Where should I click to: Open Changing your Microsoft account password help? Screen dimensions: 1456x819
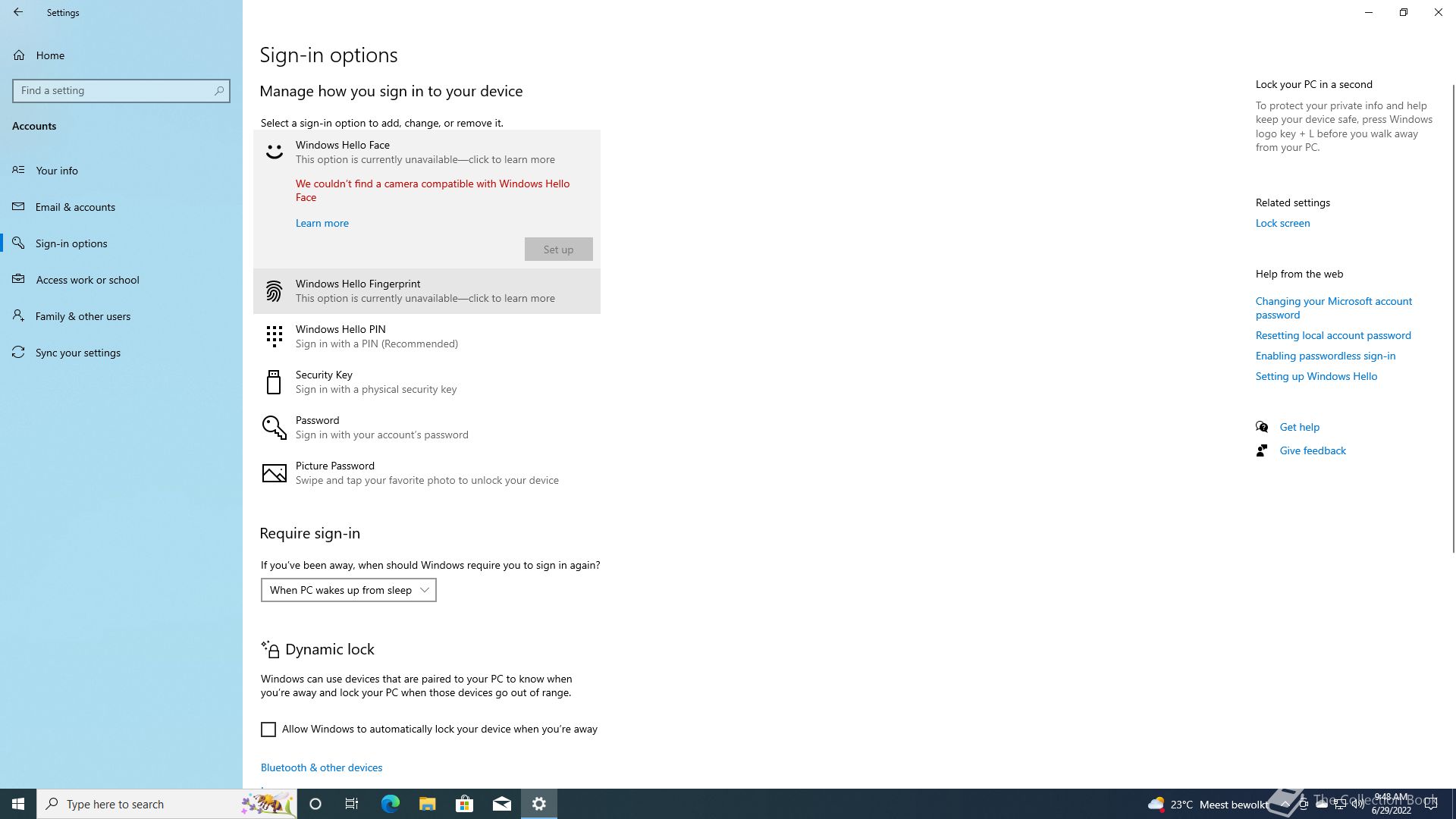[x=1333, y=308]
